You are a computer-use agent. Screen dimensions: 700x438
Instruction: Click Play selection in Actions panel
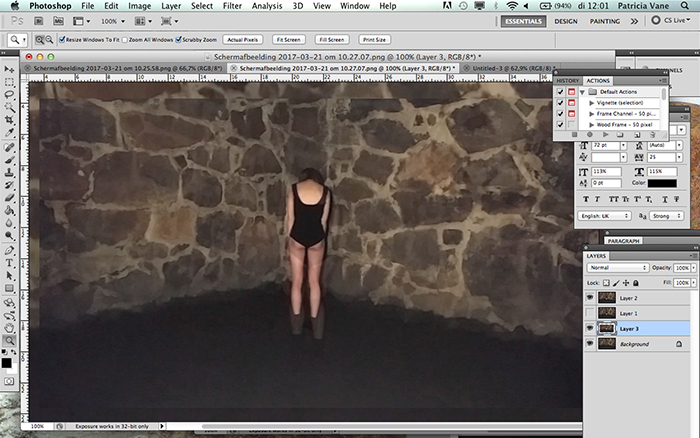click(x=605, y=134)
